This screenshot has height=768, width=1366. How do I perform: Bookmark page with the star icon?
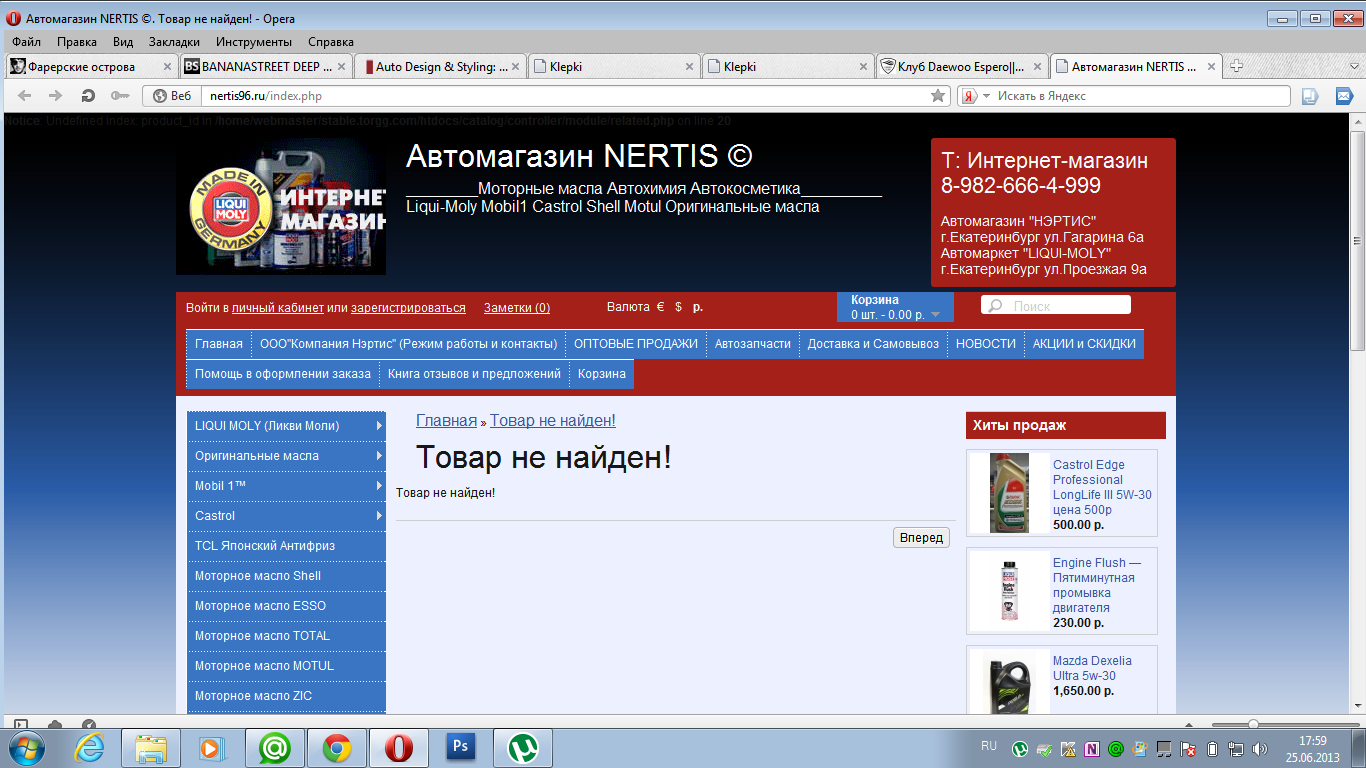coord(937,96)
